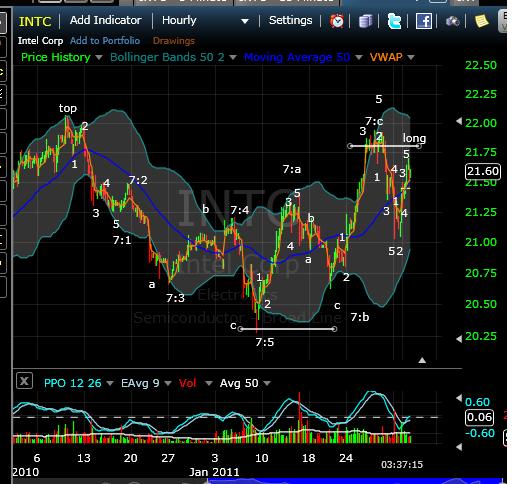Expand Moving Average 50 dropdown
This screenshot has width=512, height=484.
(359, 57)
